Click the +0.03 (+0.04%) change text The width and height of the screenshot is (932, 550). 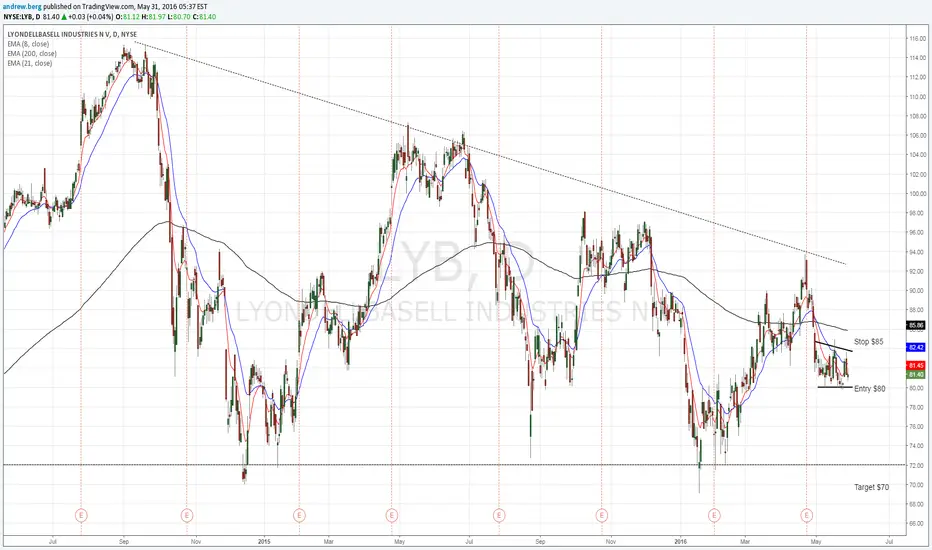pyautogui.click(x=92, y=17)
